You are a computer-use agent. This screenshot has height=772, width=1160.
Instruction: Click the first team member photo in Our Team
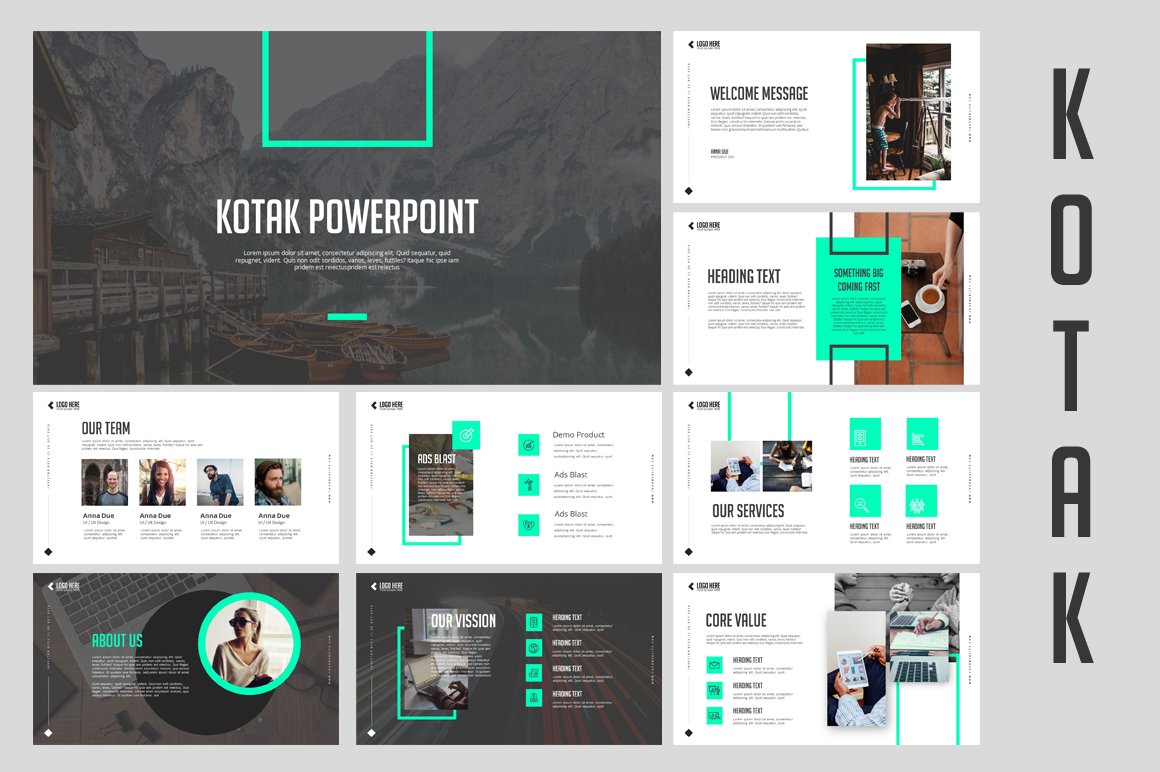pyautogui.click(x=105, y=482)
